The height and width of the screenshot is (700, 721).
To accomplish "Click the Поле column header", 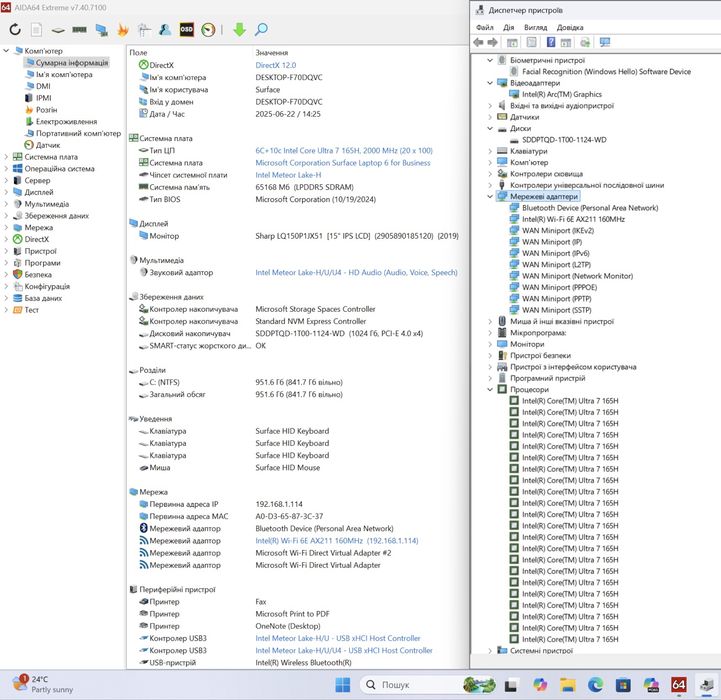I will (x=138, y=52).
